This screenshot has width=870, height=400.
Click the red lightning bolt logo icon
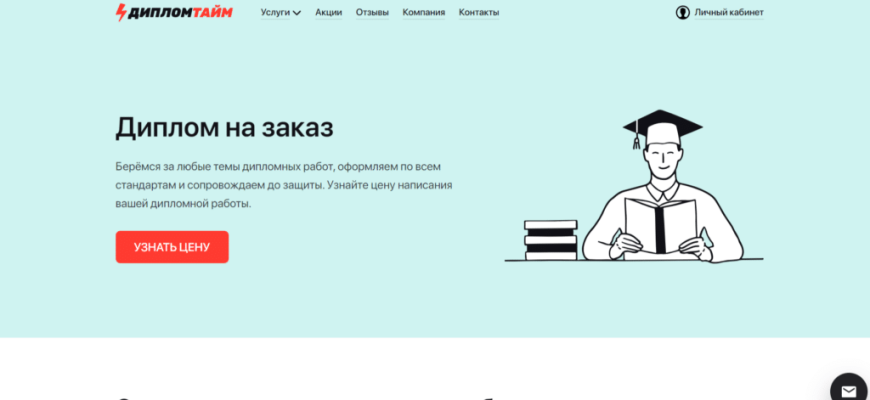121,12
